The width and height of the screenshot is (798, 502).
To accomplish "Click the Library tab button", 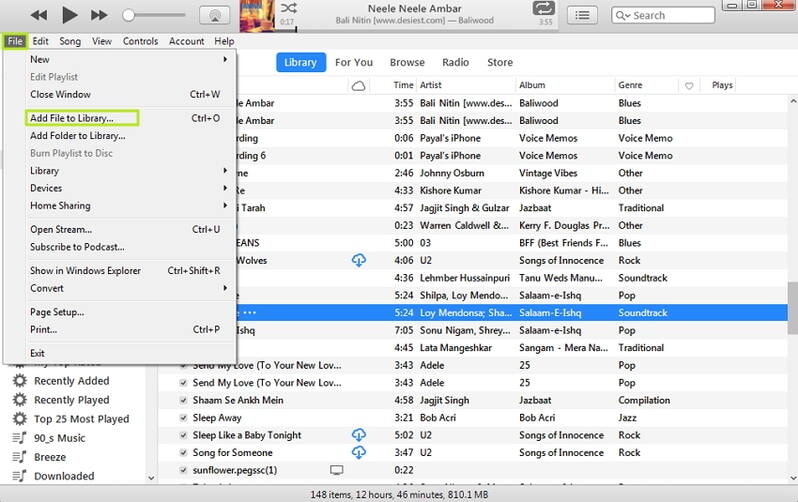I will [x=301, y=62].
